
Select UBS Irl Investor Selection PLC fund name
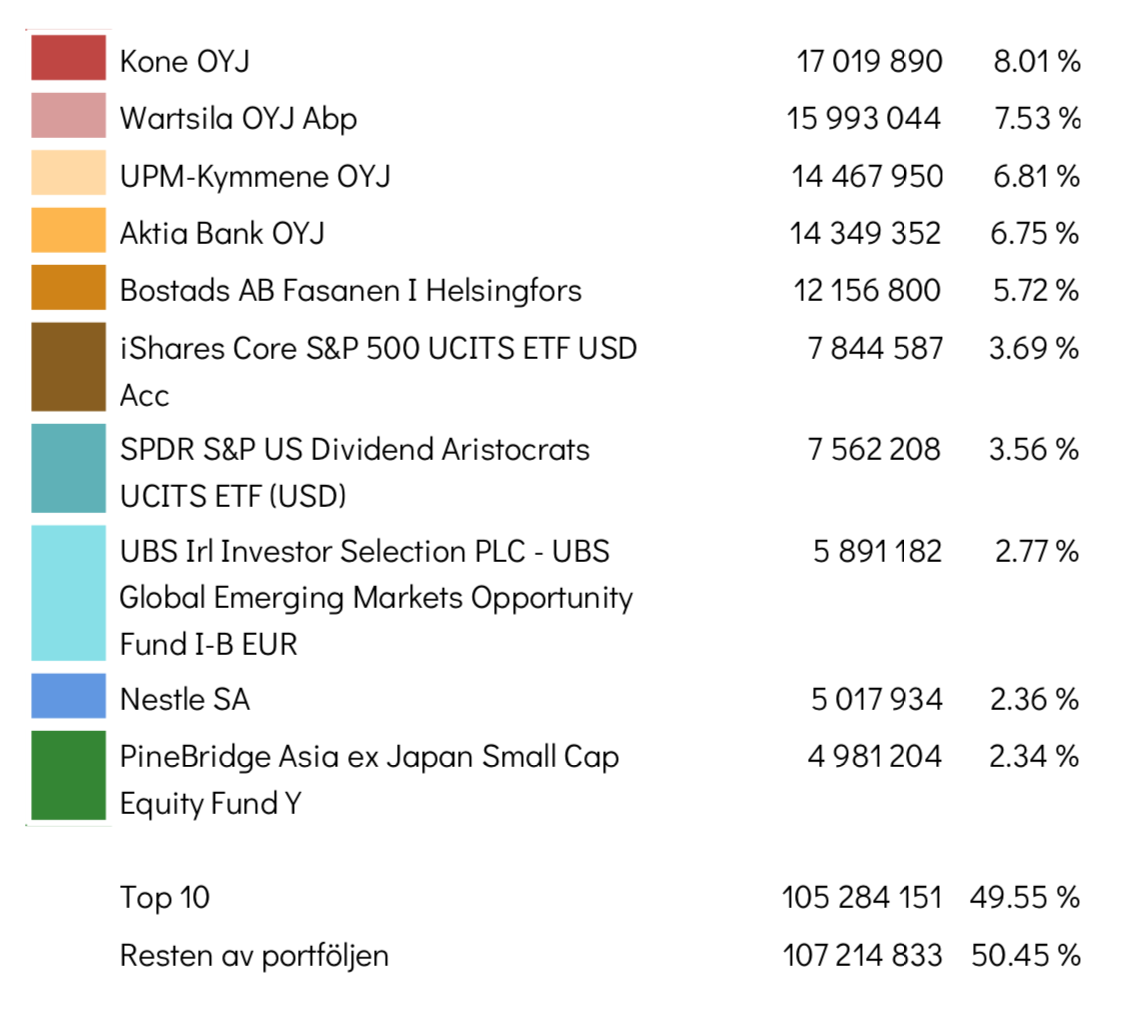tap(376, 597)
